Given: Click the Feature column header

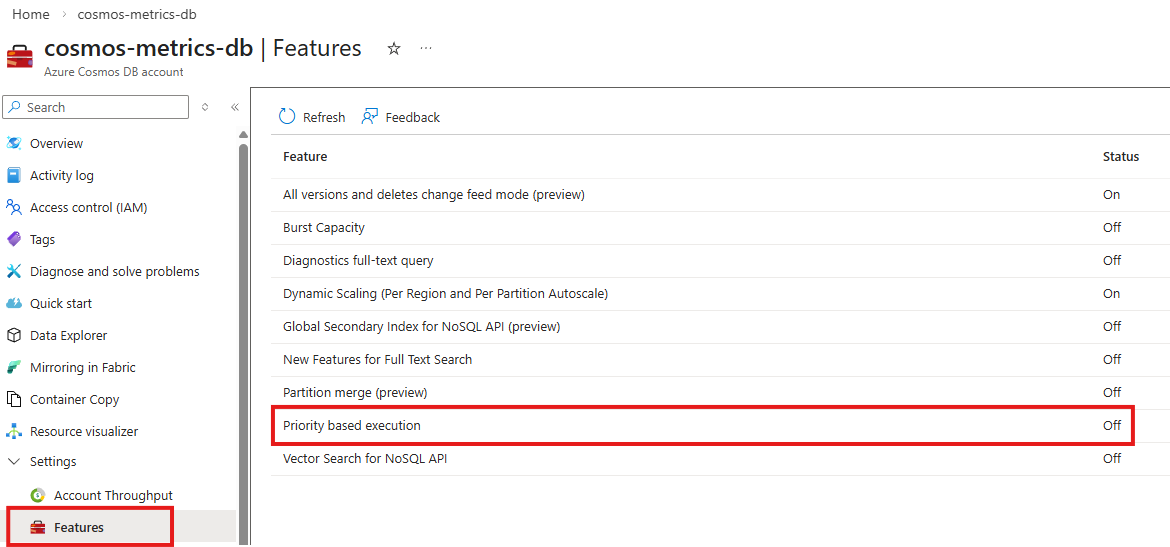Looking at the screenshot, I should (305, 157).
